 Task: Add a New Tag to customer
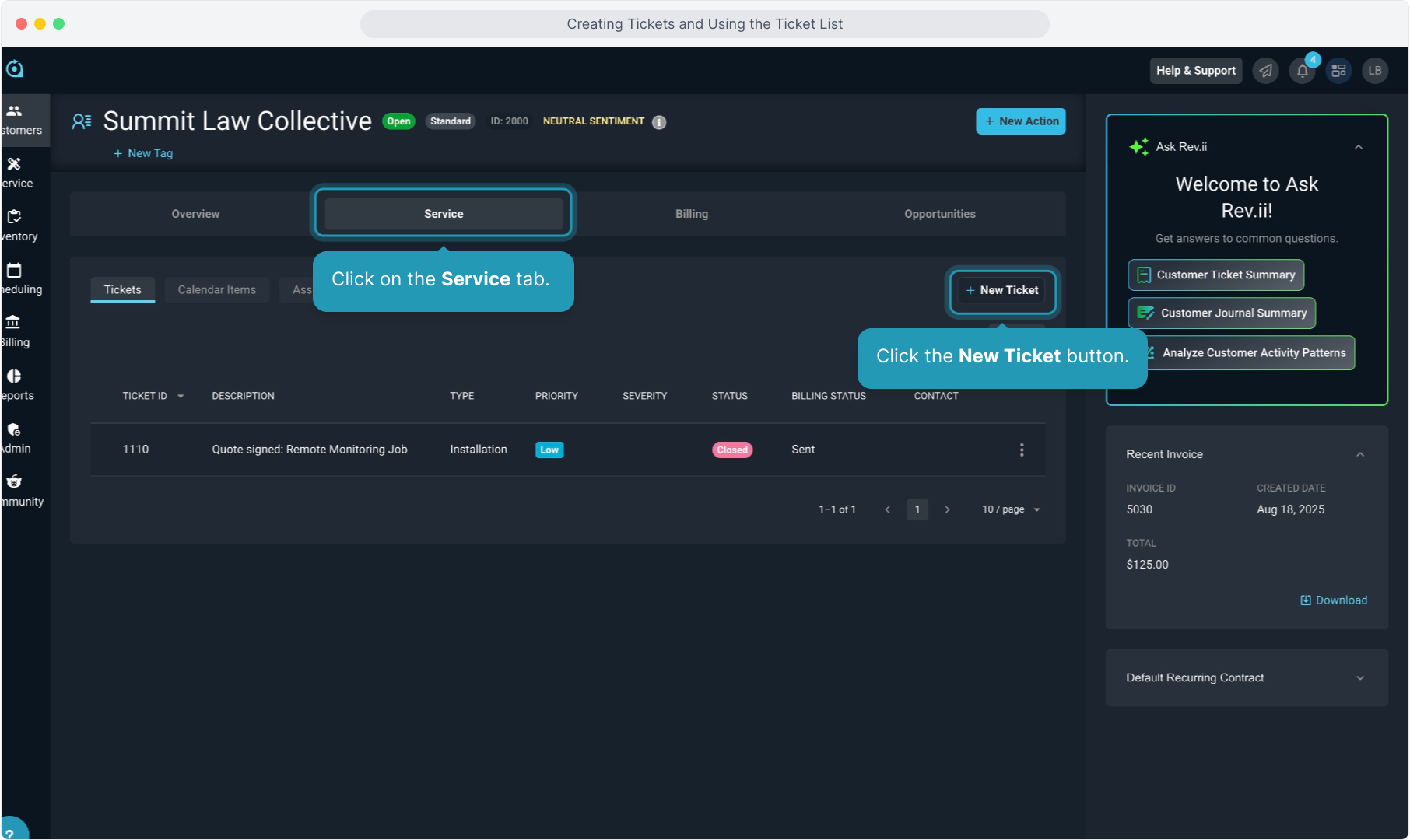click(x=143, y=153)
